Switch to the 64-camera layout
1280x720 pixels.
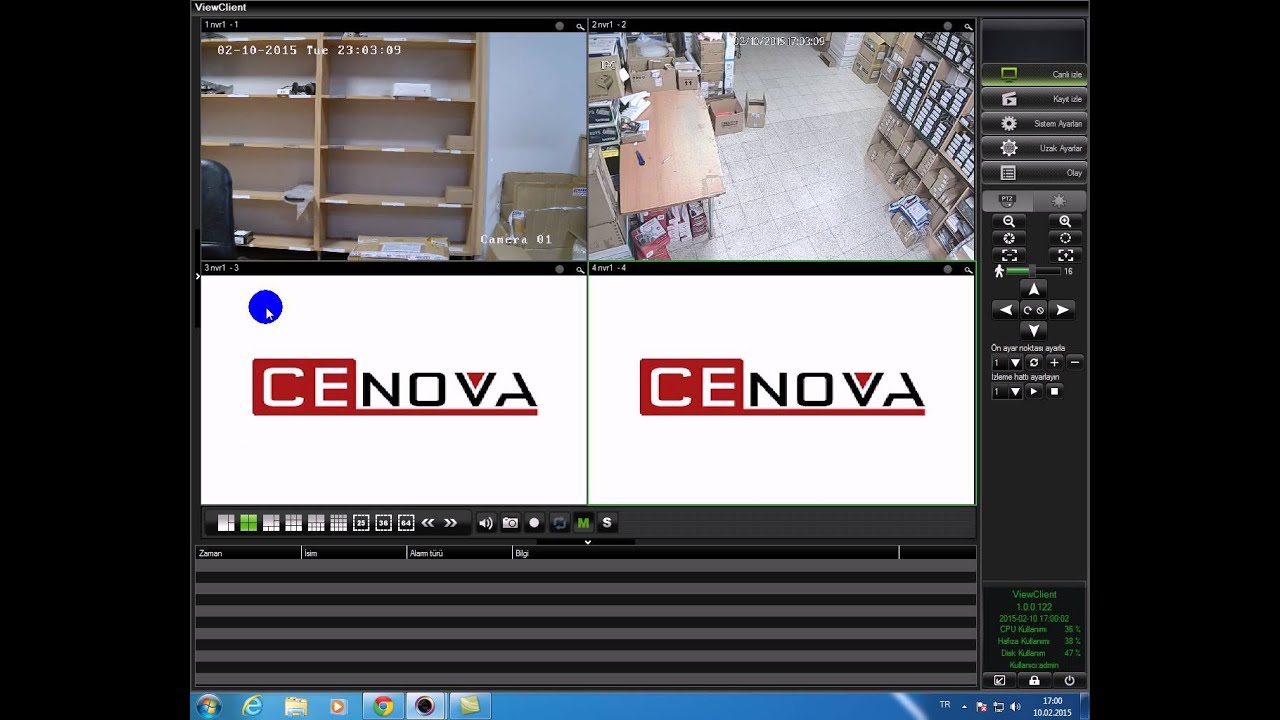coord(406,523)
